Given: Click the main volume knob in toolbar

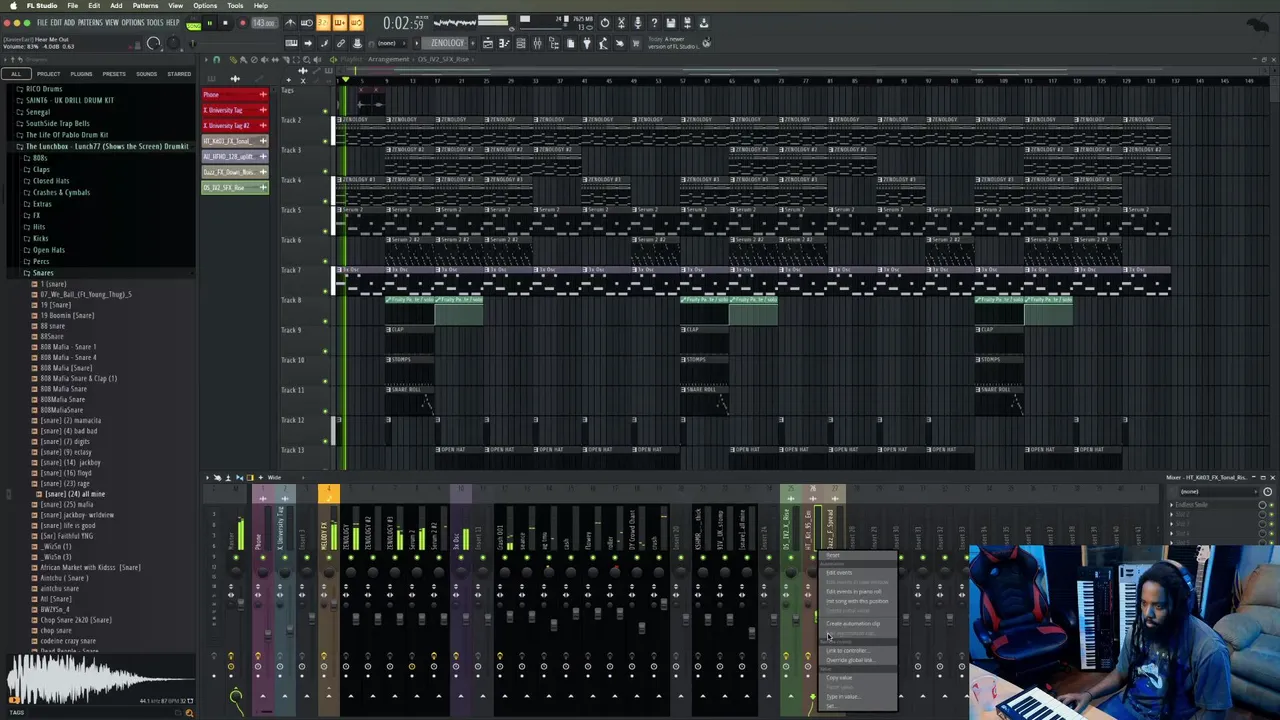Looking at the screenshot, I should point(154,43).
